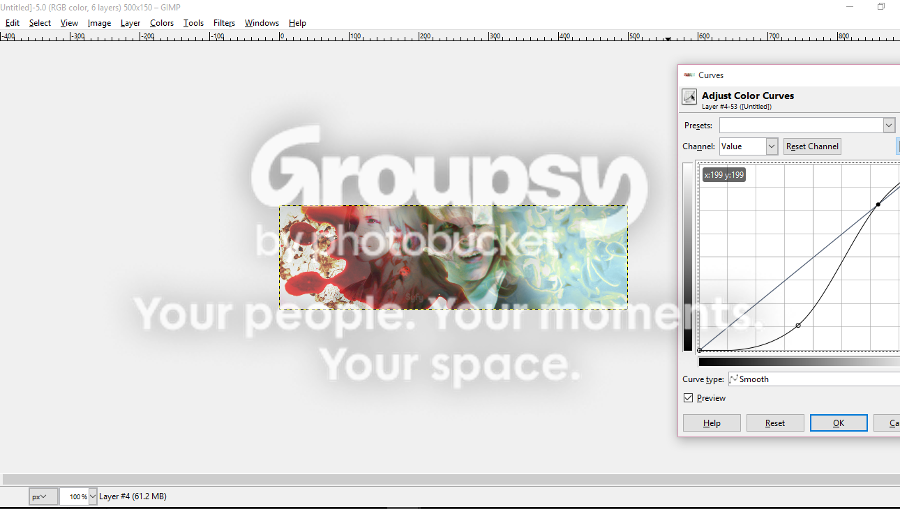Select the lower curve control point

tap(798, 325)
